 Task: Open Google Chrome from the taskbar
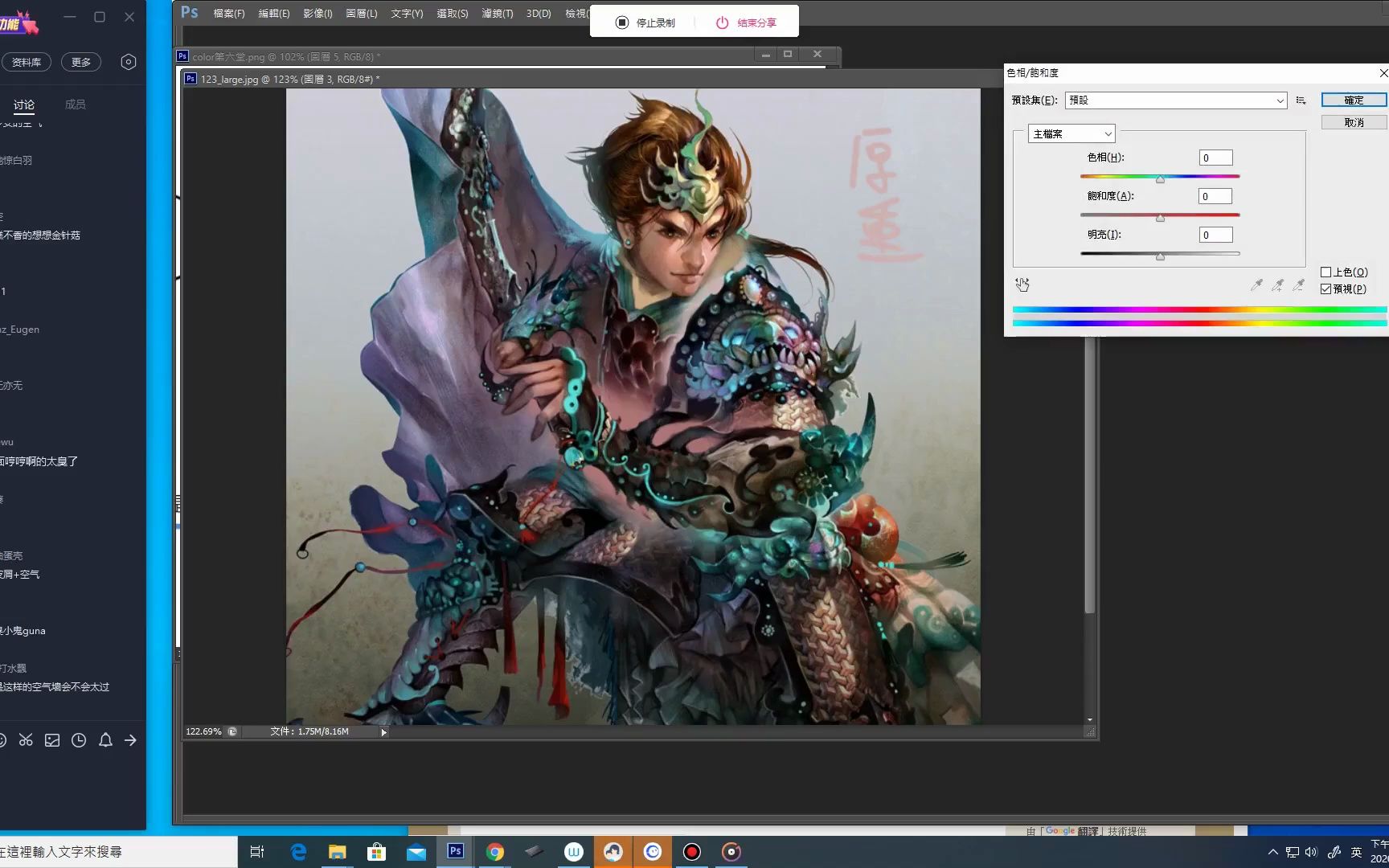(495, 852)
